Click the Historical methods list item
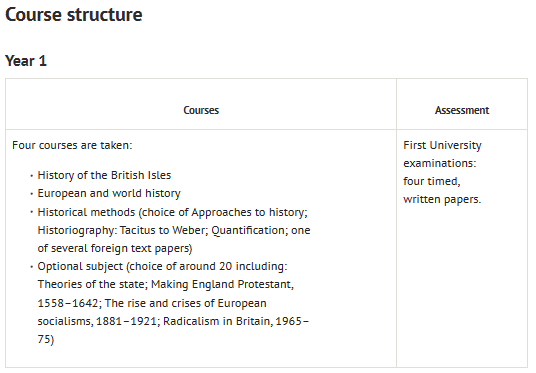536x373 pixels. [x=174, y=230]
